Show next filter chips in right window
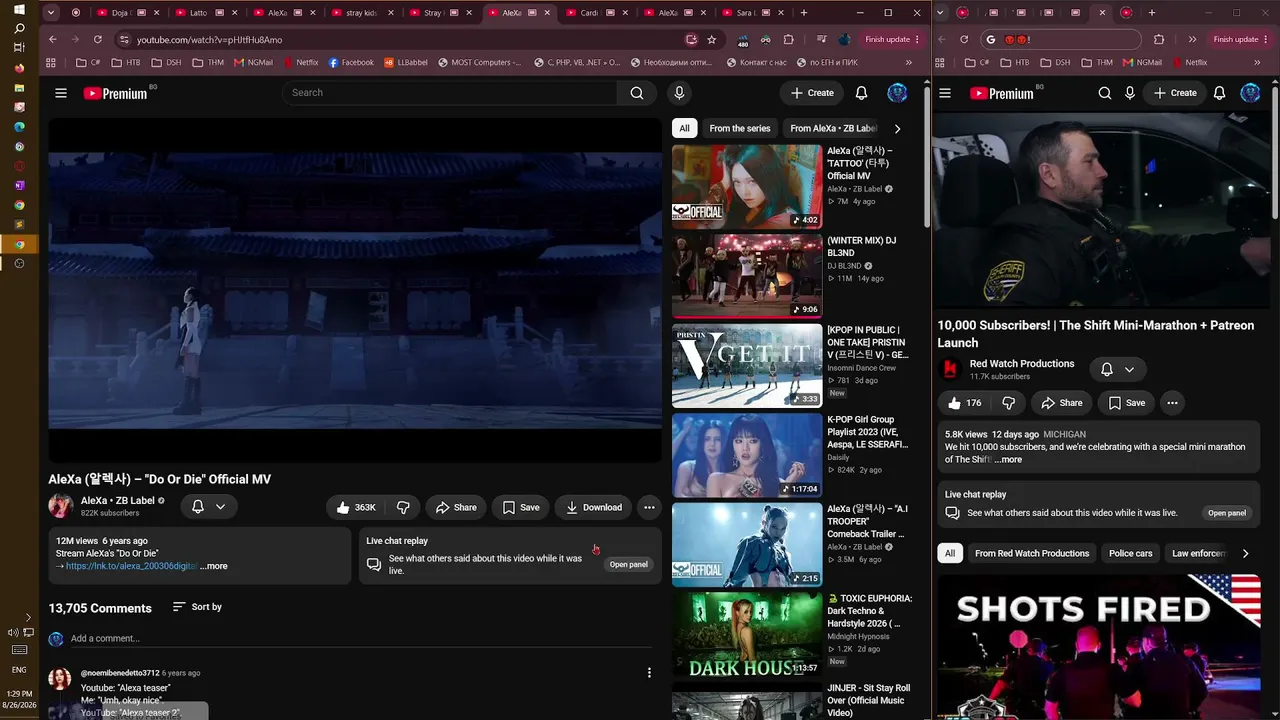The width and height of the screenshot is (1280, 720). click(1245, 553)
